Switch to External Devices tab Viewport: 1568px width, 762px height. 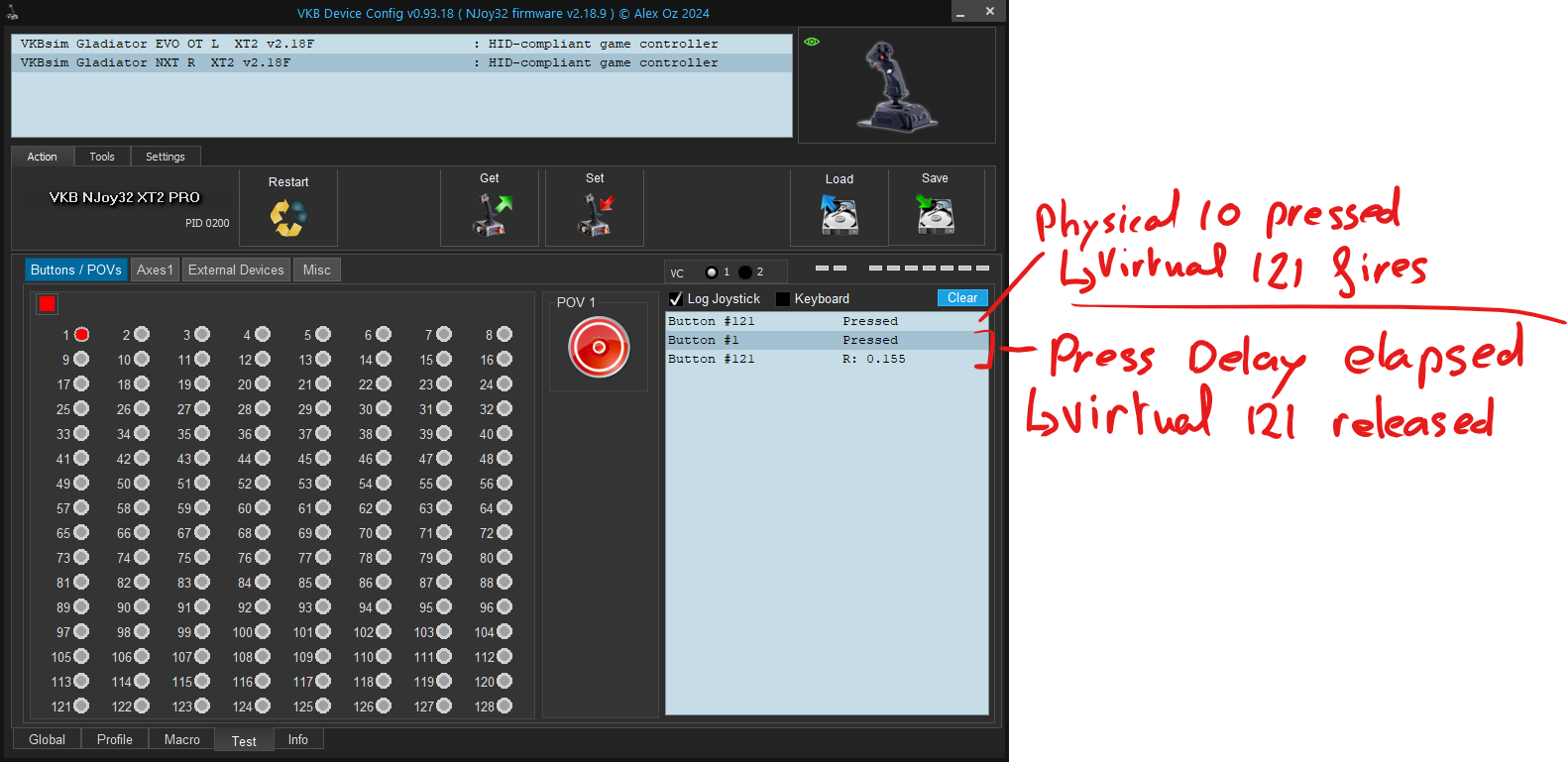tap(236, 270)
